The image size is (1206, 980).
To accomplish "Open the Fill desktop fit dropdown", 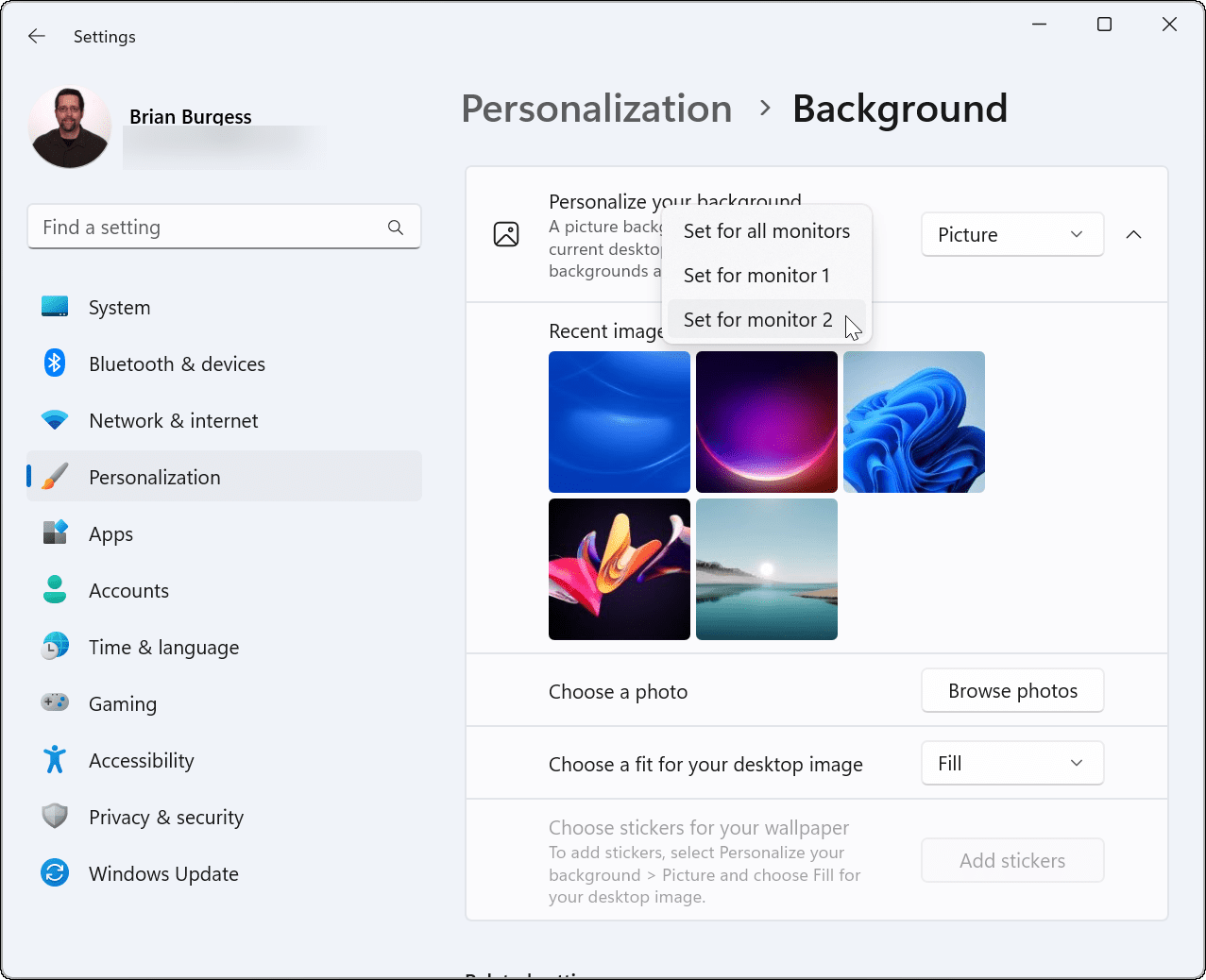I will coord(1011,764).
